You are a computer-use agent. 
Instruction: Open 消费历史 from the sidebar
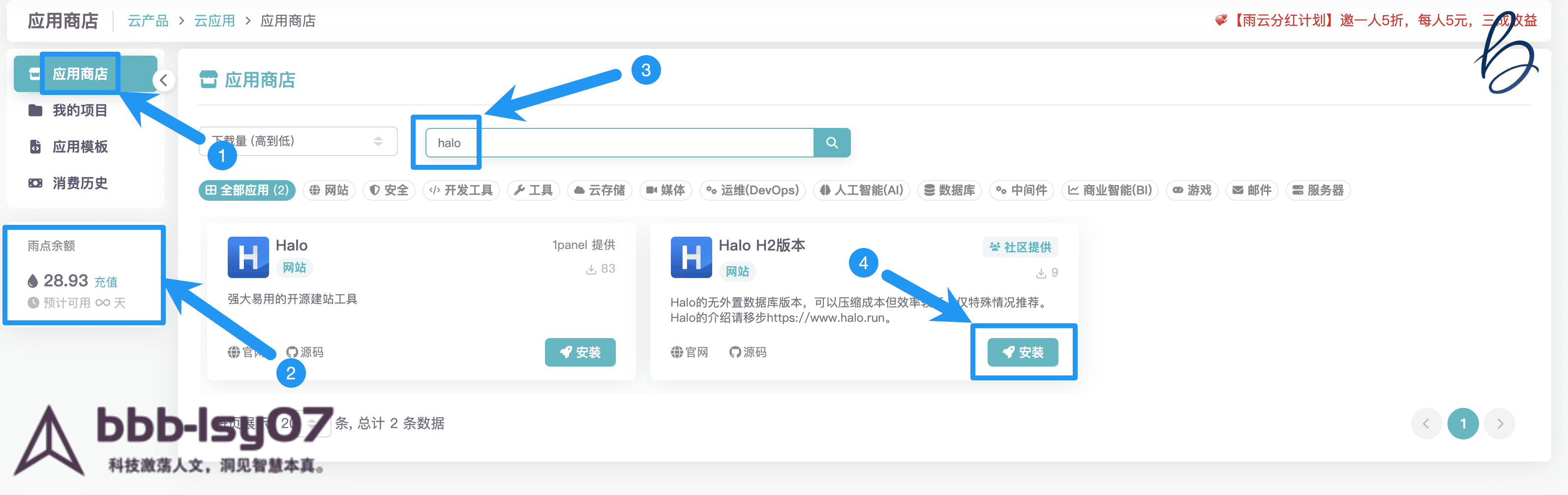click(79, 183)
